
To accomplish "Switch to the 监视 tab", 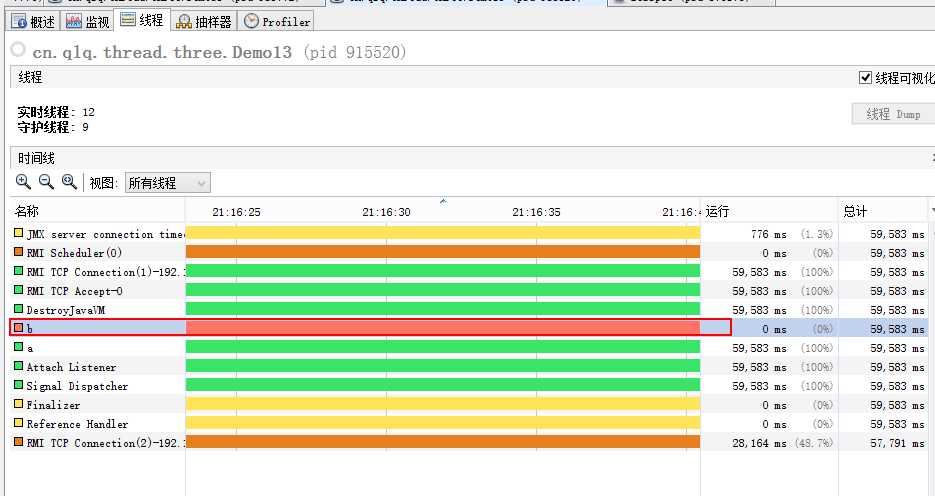I will pos(88,22).
